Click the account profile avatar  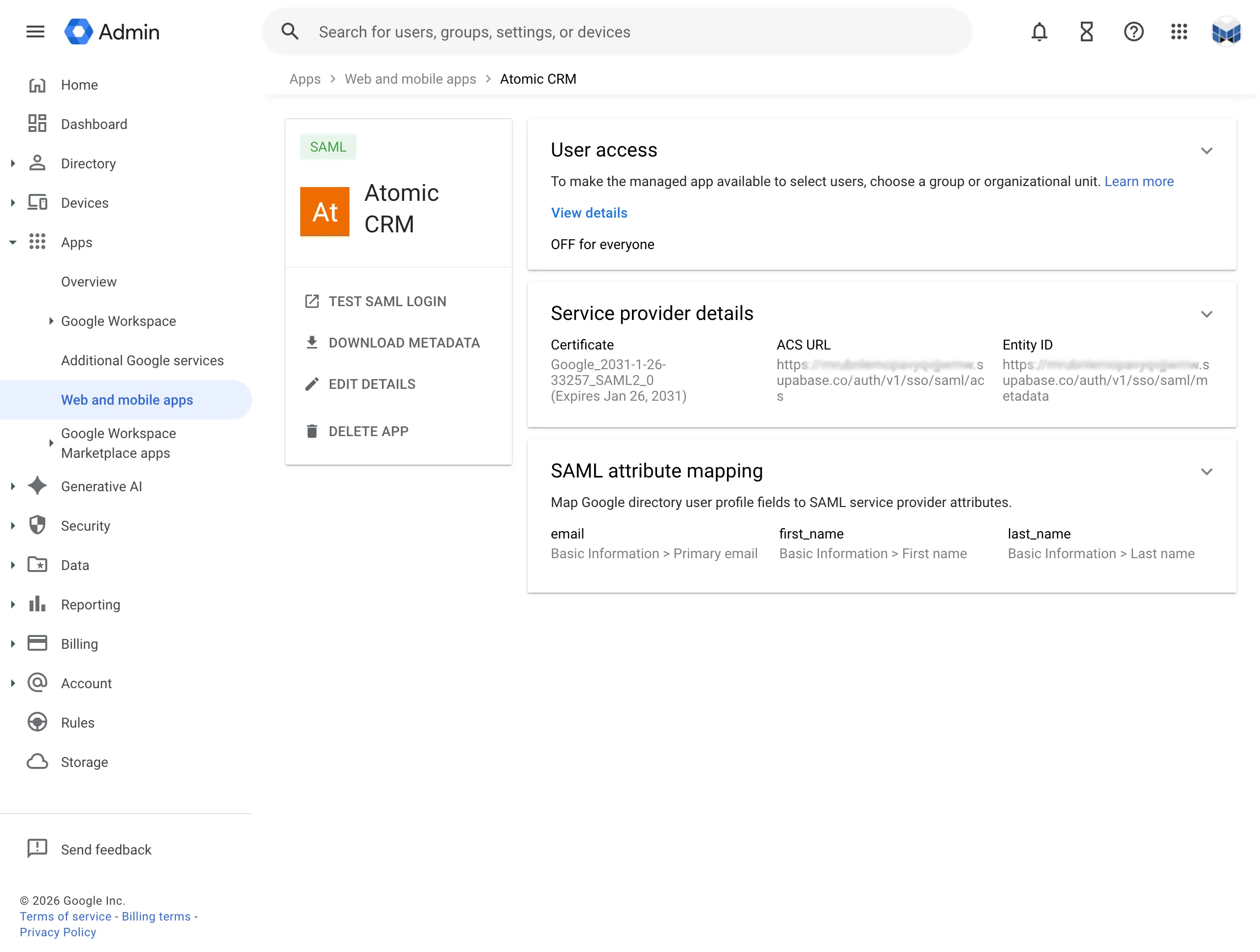tap(1226, 32)
